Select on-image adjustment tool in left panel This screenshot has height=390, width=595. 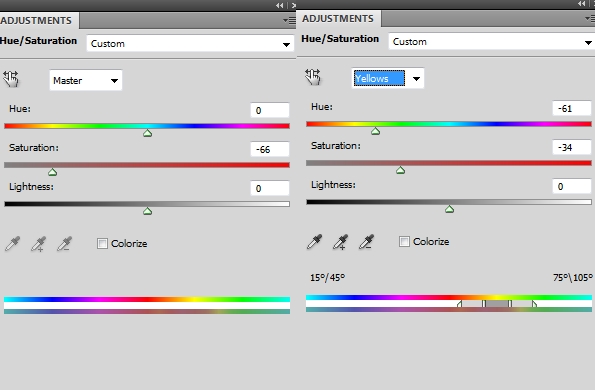pos(11,79)
